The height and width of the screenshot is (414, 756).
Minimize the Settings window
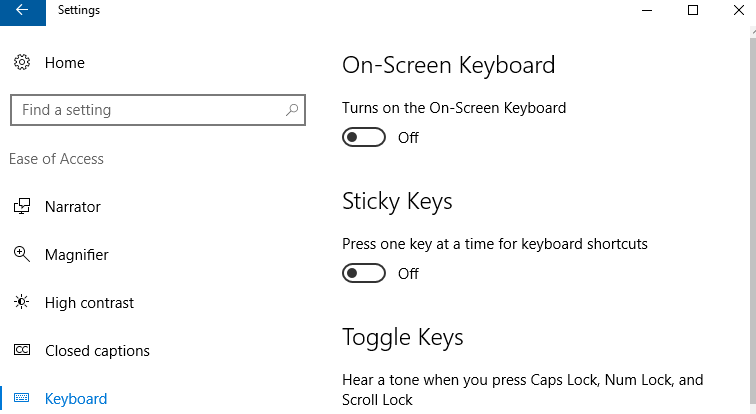(x=647, y=11)
